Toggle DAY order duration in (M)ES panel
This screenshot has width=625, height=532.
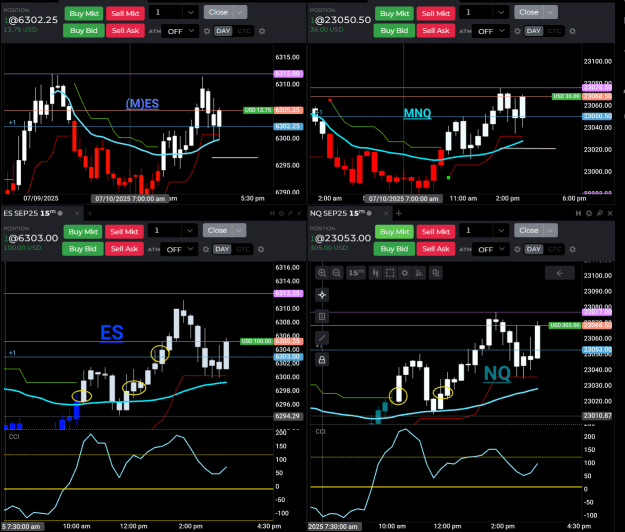(x=223, y=31)
